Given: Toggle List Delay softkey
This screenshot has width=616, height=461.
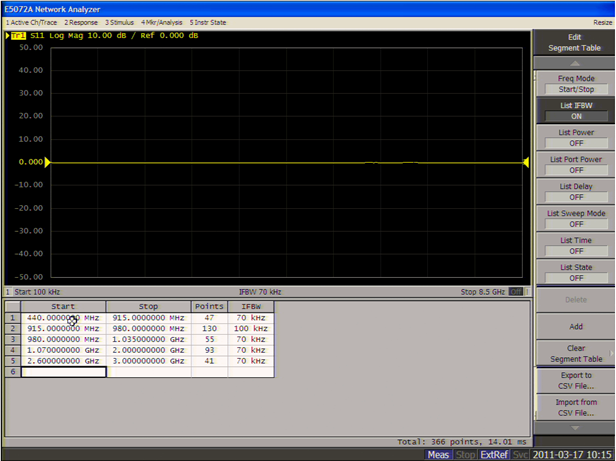Looking at the screenshot, I should tap(576, 192).
